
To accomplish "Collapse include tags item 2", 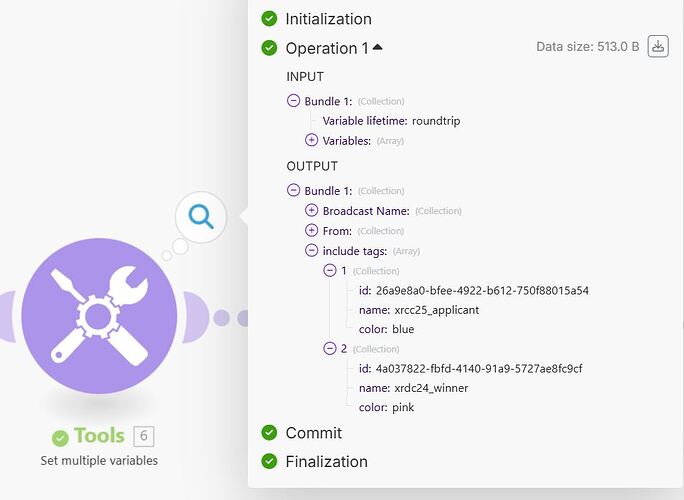I will click(330, 348).
